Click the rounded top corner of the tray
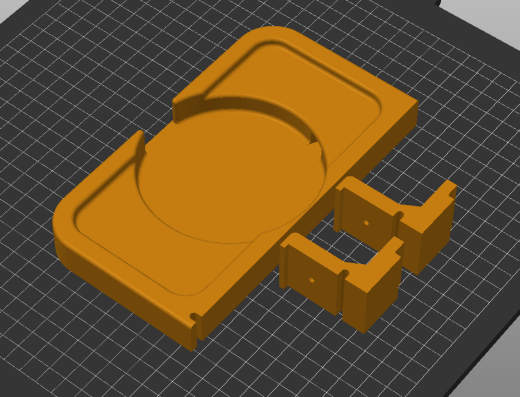Screen dimensions: 520x397 [x=273, y=33]
